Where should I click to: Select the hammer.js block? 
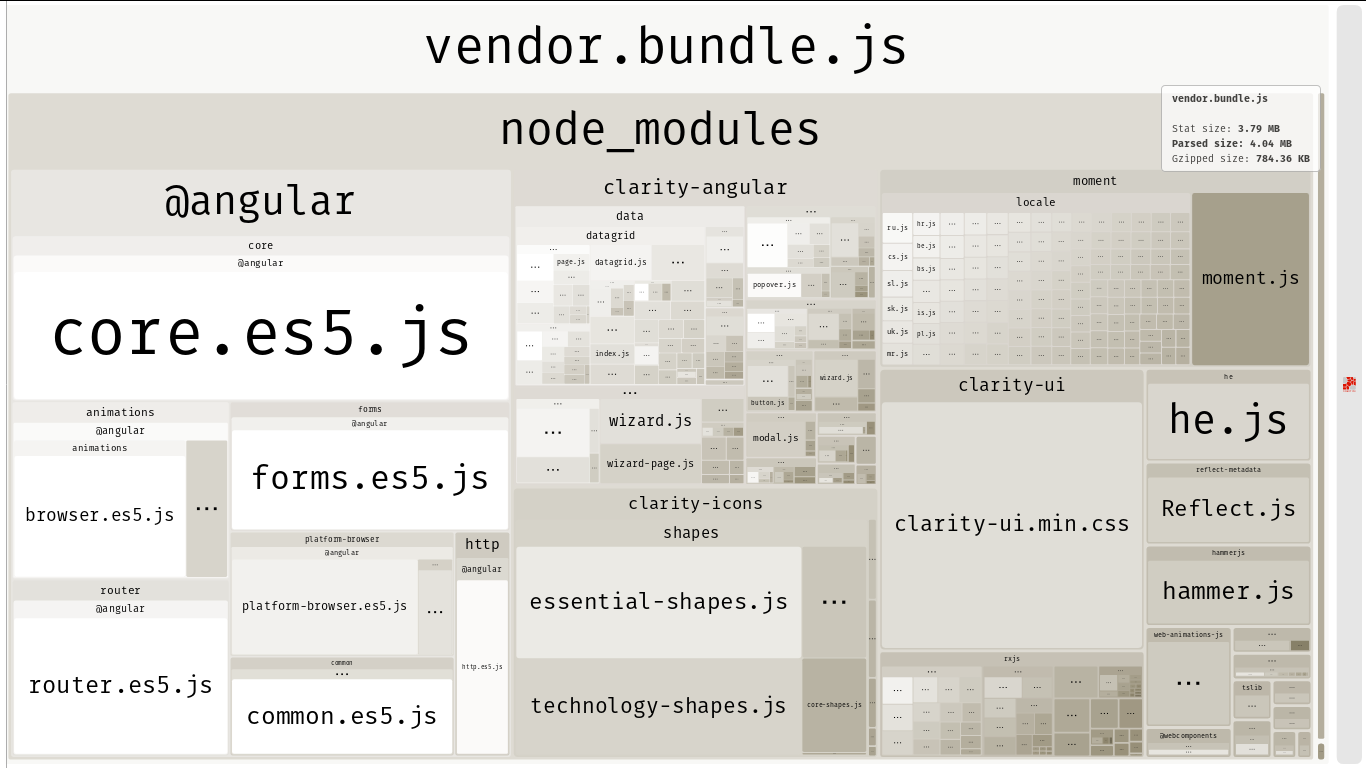[1228, 592]
